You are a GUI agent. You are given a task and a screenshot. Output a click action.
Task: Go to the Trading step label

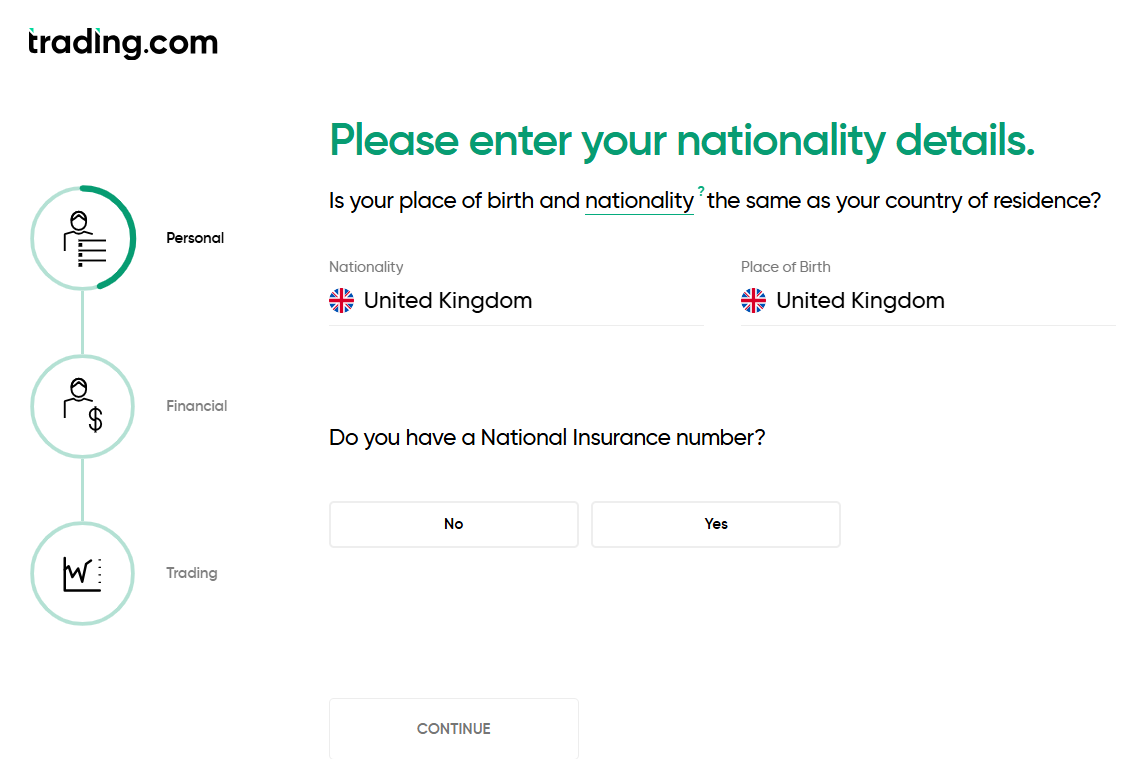192,573
